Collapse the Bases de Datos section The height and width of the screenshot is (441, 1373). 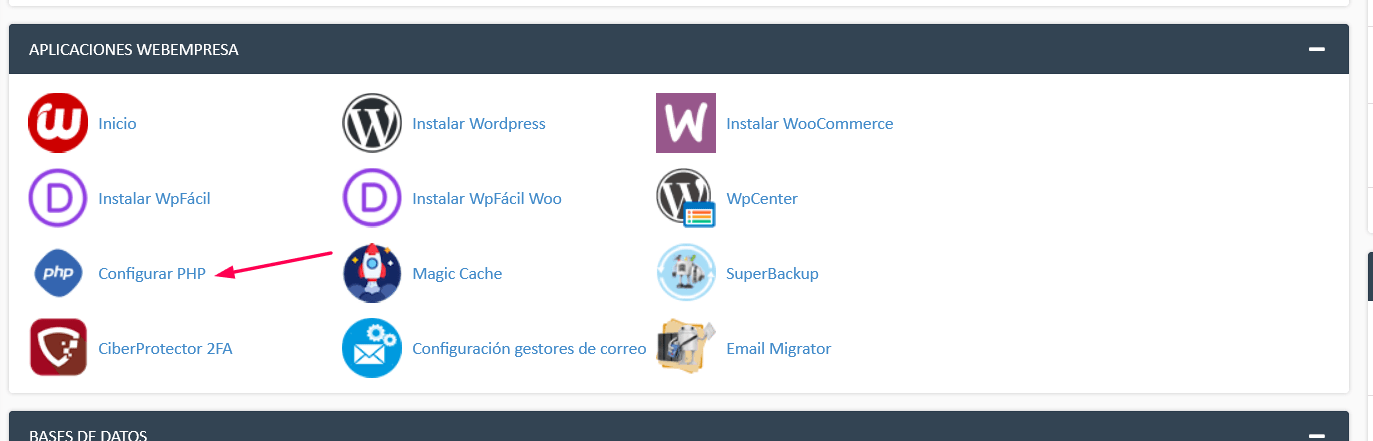point(1317,435)
